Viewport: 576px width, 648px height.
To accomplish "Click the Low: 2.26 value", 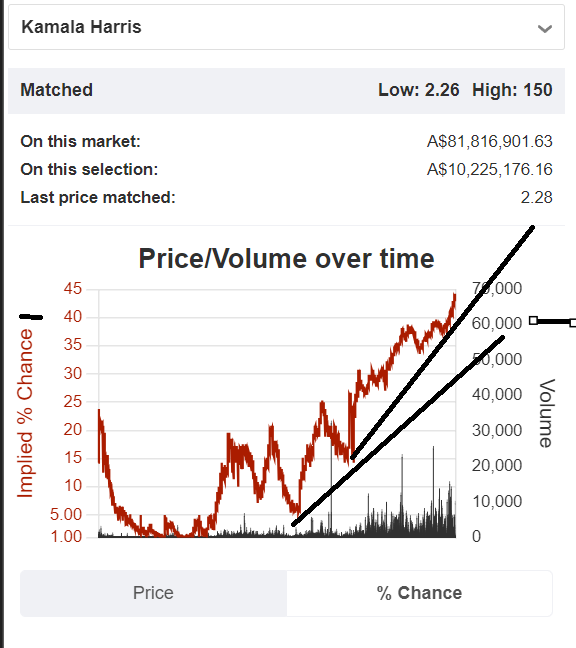I will (419, 90).
